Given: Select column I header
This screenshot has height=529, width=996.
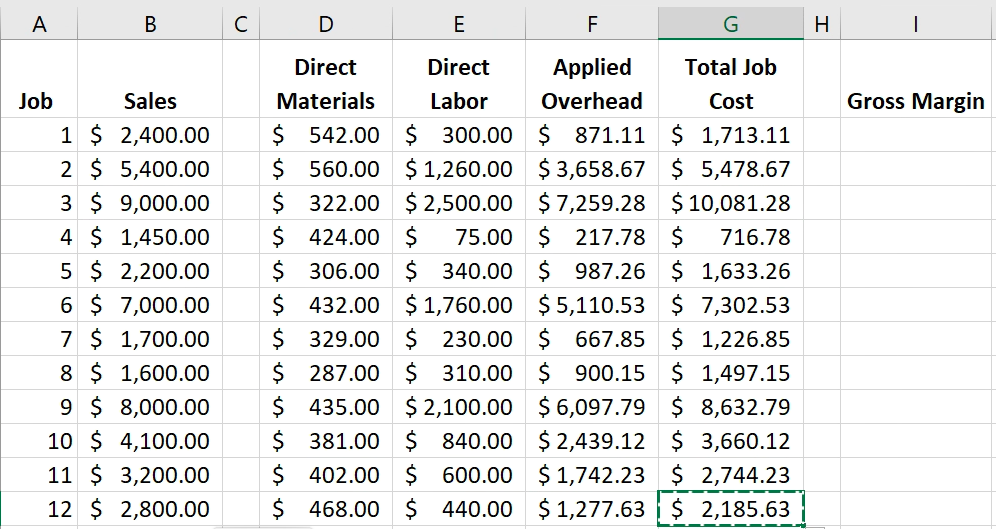Looking at the screenshot, I should pos(917,24).
